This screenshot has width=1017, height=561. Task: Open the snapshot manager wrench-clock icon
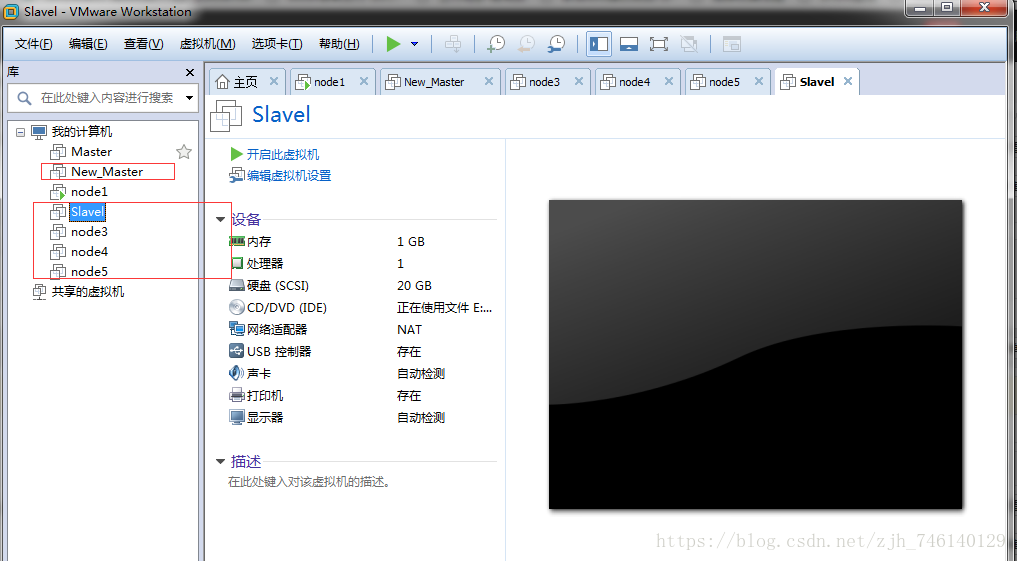(x=556, y=44)
